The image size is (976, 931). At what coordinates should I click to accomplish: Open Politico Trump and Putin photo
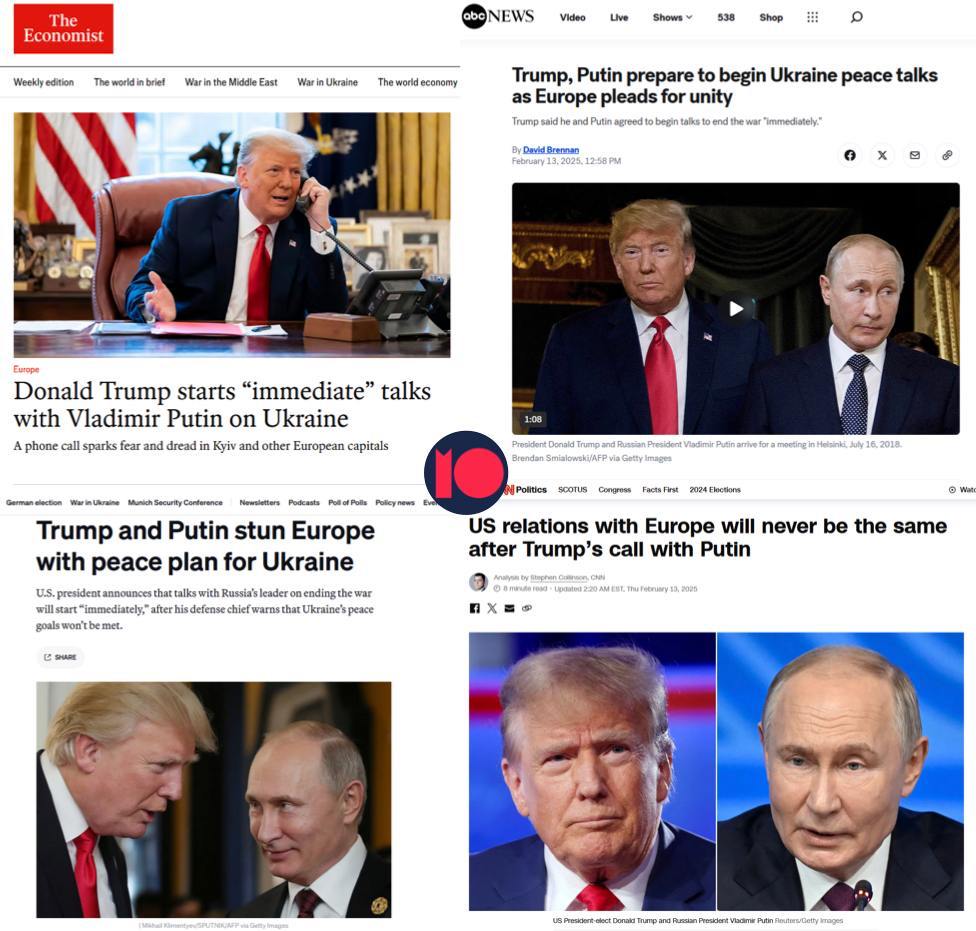point(214,800)
